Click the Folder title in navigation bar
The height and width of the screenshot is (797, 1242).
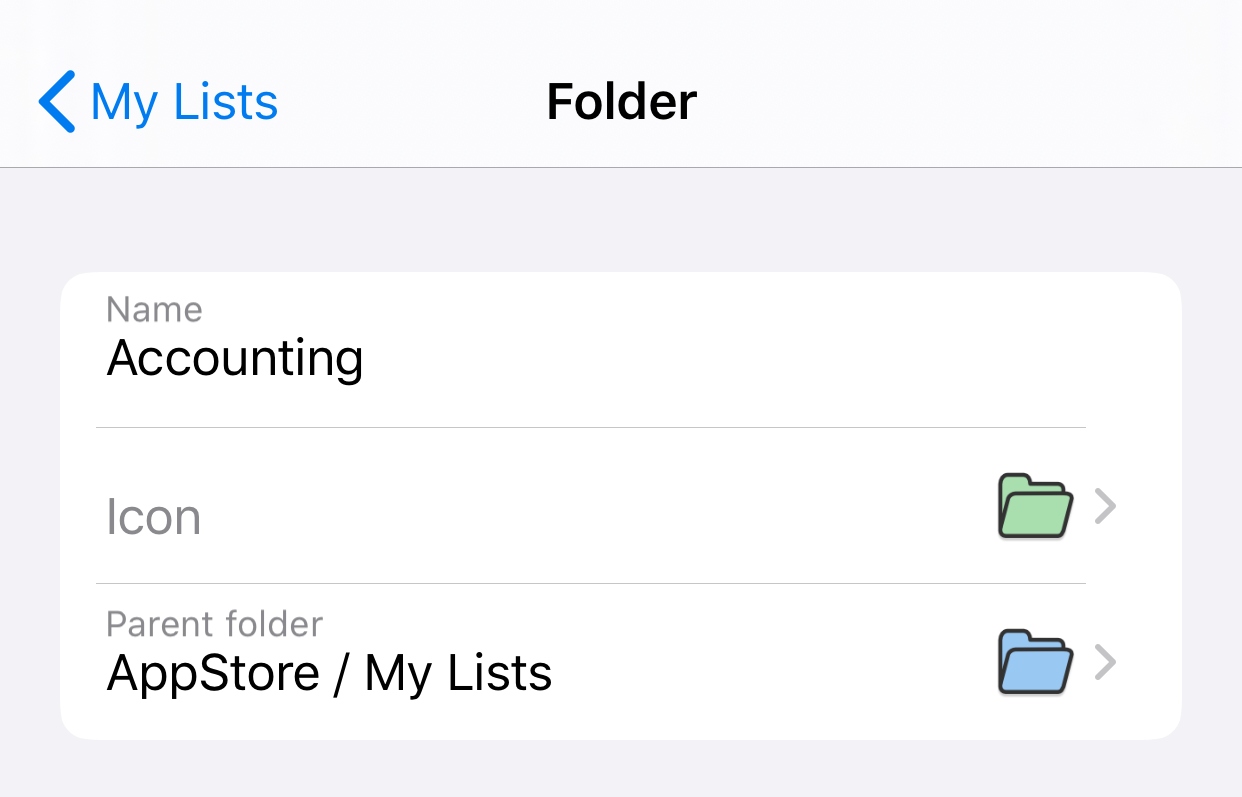point(621,102)
